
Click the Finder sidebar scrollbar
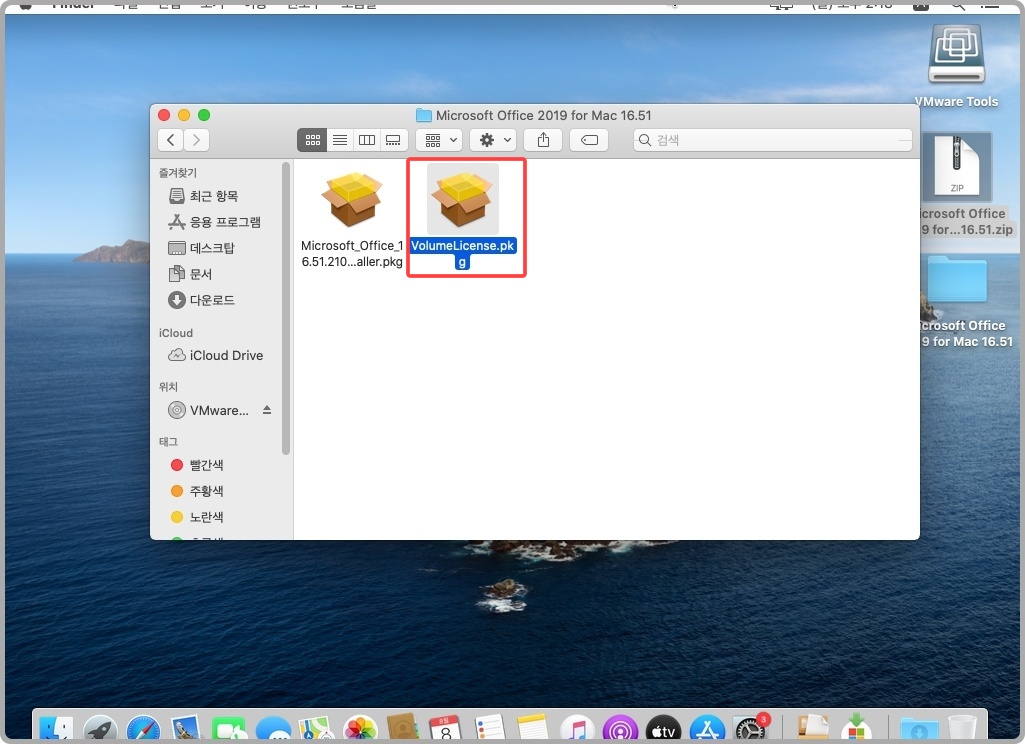pos(286,309)
